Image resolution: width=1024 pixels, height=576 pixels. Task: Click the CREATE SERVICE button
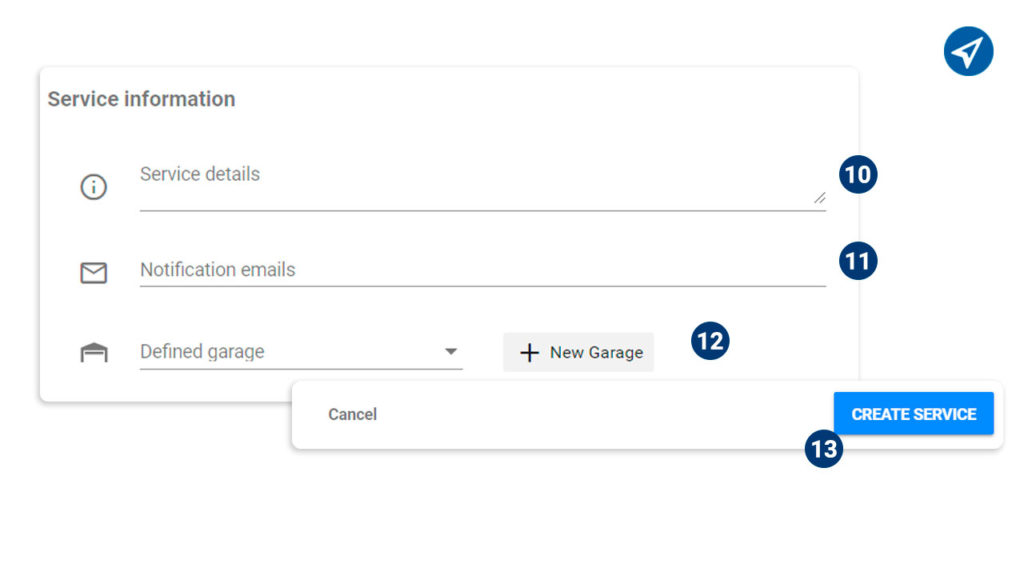point(914,413)
